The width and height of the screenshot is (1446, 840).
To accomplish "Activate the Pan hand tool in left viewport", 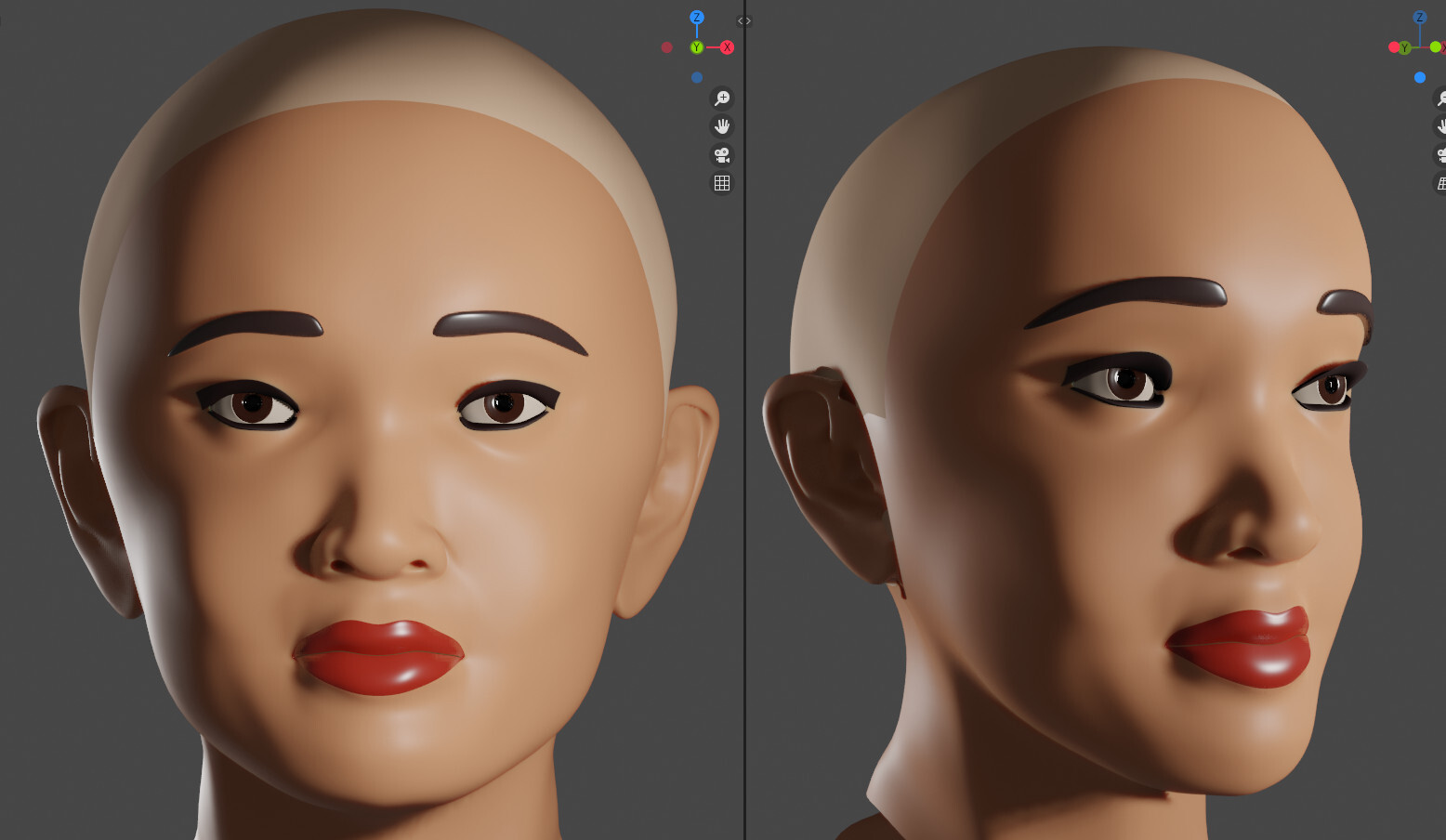I will pyautogui.click(x=722, y=126).
